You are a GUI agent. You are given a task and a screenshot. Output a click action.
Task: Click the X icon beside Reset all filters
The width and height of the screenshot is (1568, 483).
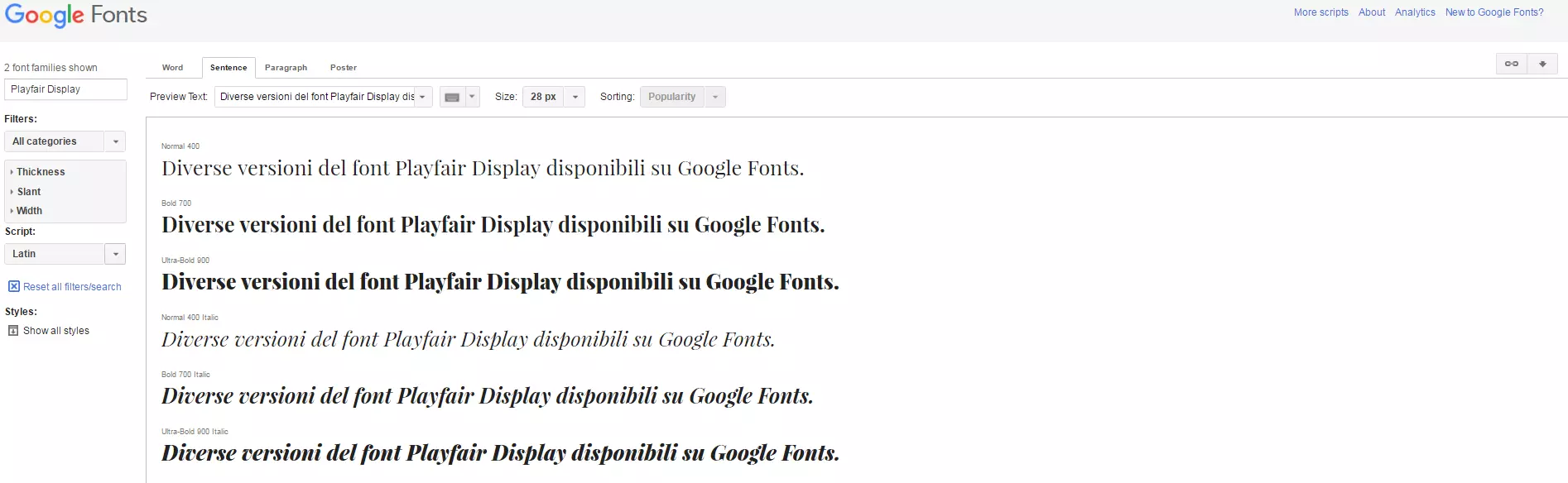pyautogui.click(x=14, y=286)
